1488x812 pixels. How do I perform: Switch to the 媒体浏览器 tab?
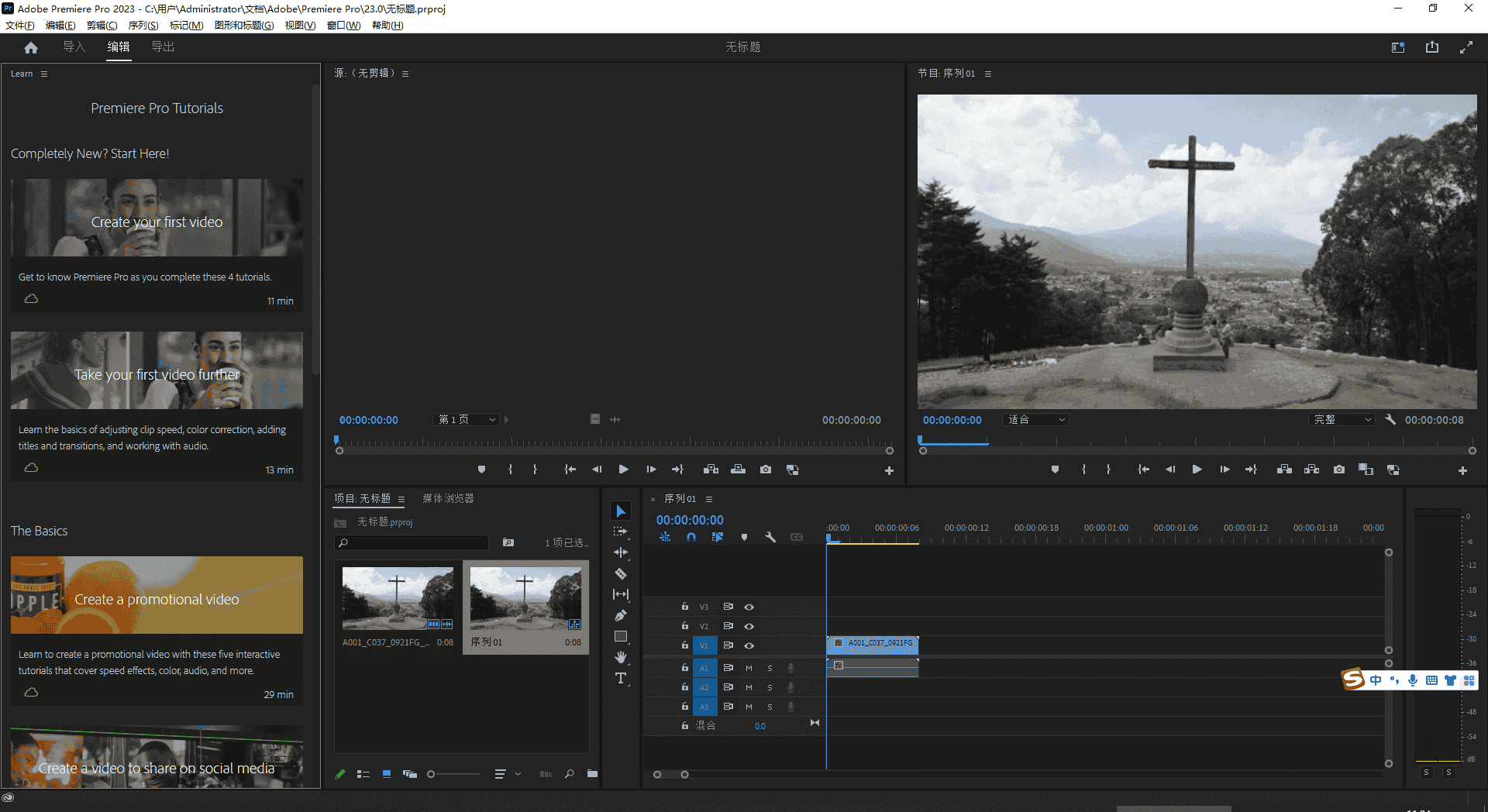448,499
